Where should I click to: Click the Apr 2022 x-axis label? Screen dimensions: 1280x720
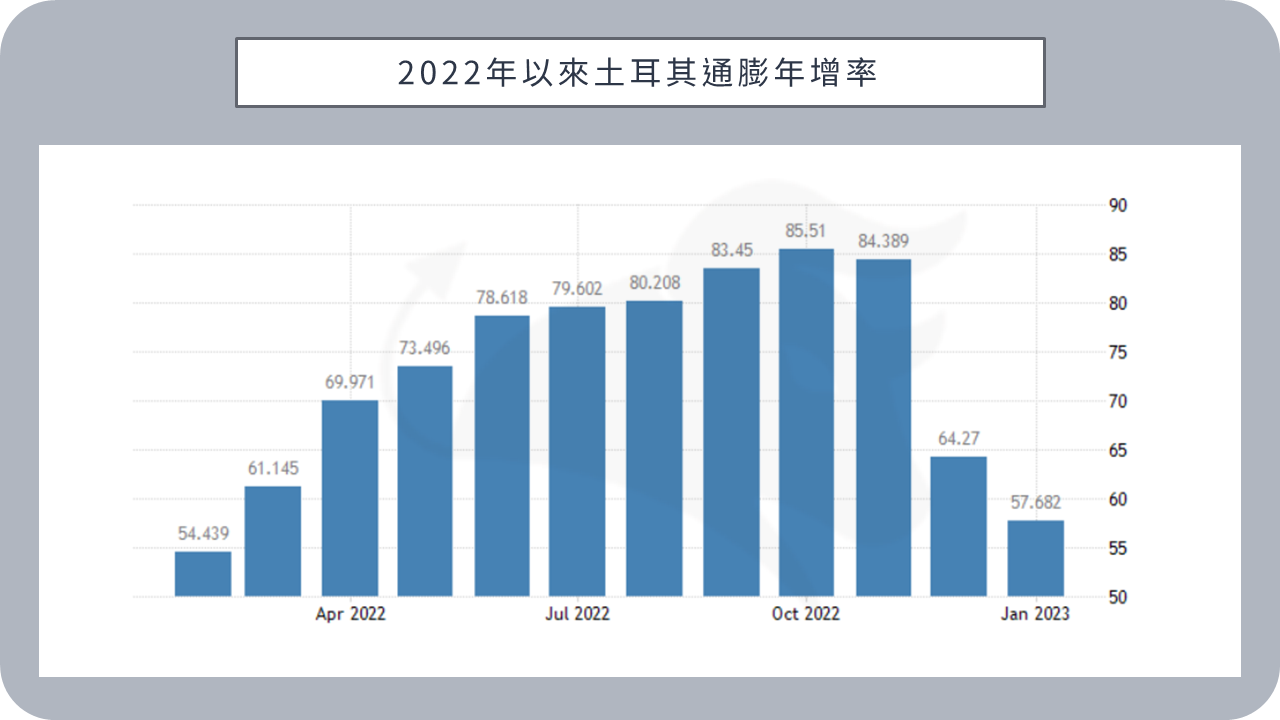pyautogui.click(x=350, y=614)
